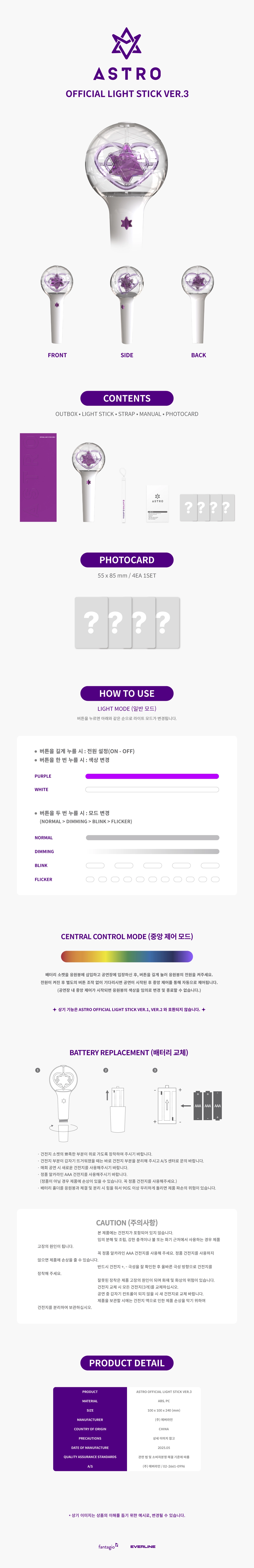Click the CONTENTS heading badge
This screenshot has height=1568, width=254.
point(127,398)
